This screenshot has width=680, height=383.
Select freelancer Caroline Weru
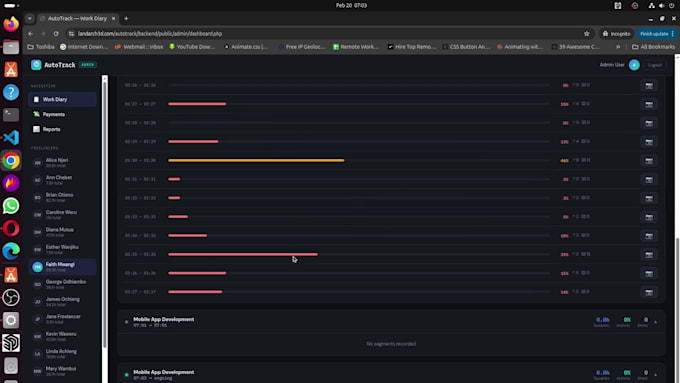pos(62,214)
